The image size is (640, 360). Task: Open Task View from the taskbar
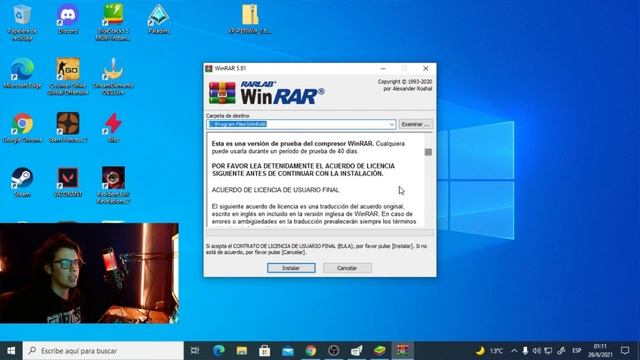195,351
